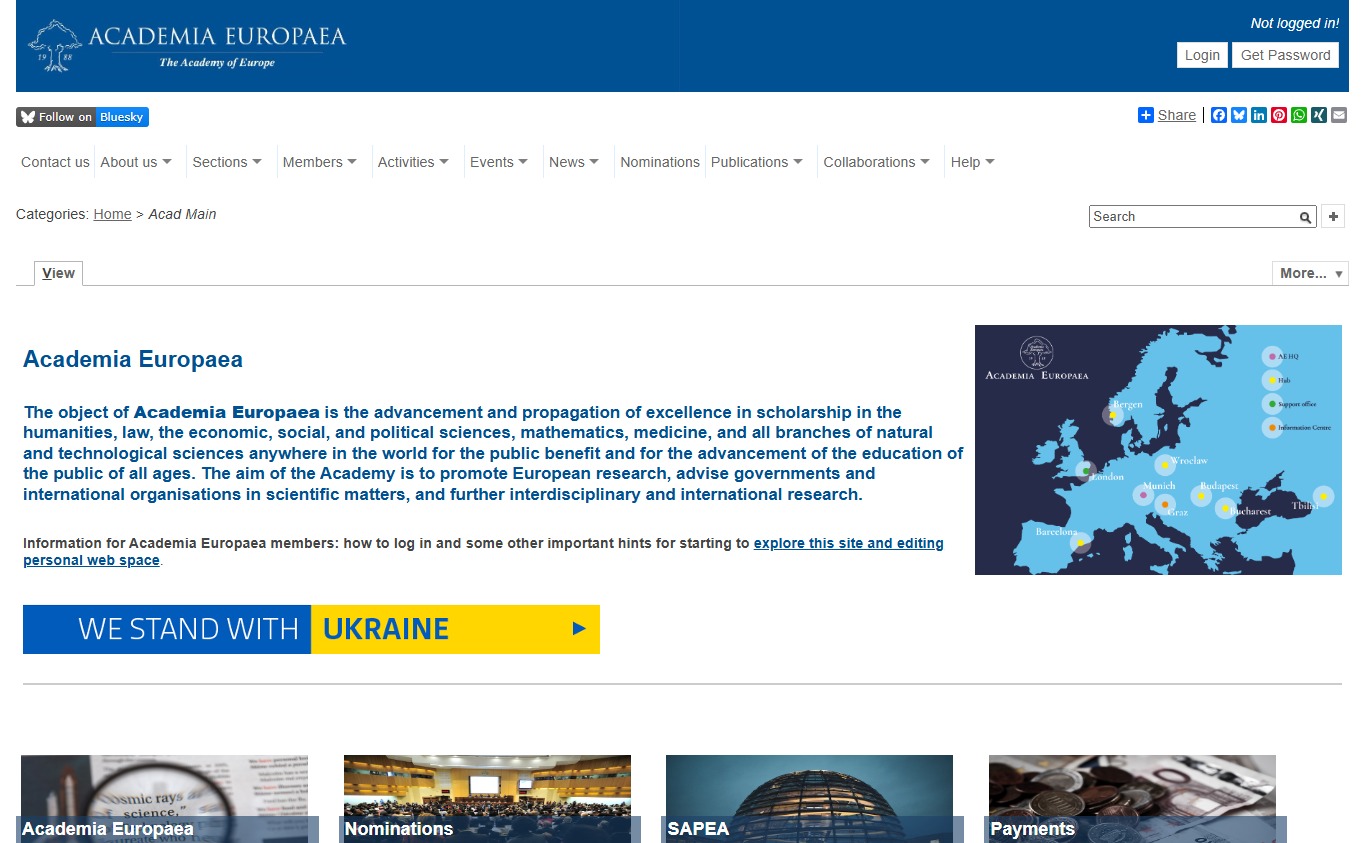This screenshot has width=1367, height=843.
Task: Click the 'Not logged in!' status text
Action: pos(1294,23)
